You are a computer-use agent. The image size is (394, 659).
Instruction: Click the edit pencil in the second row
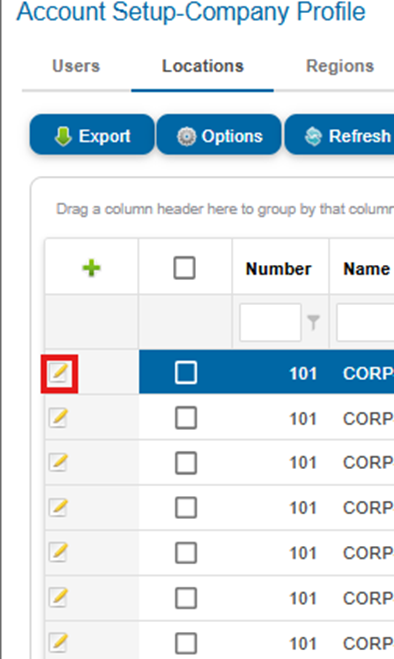[58, 418]
